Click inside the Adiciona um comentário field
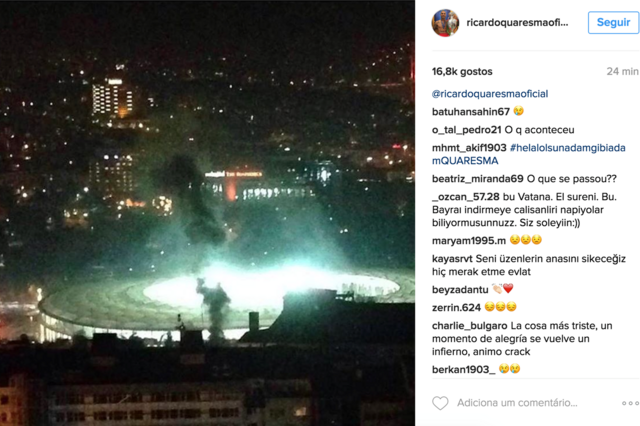640x426 pixels. pos(517,403)
